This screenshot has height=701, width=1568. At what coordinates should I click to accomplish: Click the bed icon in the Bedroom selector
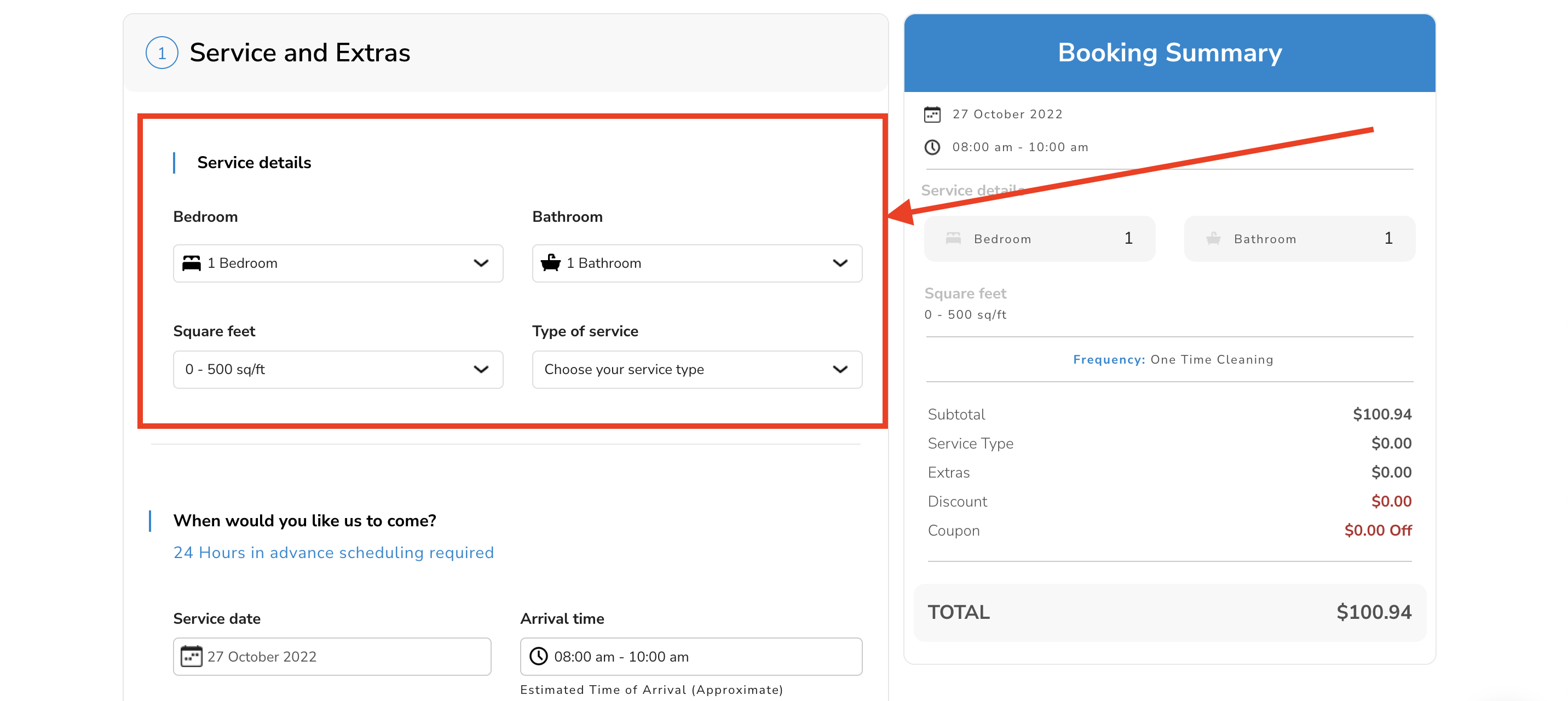pos(192,263)
